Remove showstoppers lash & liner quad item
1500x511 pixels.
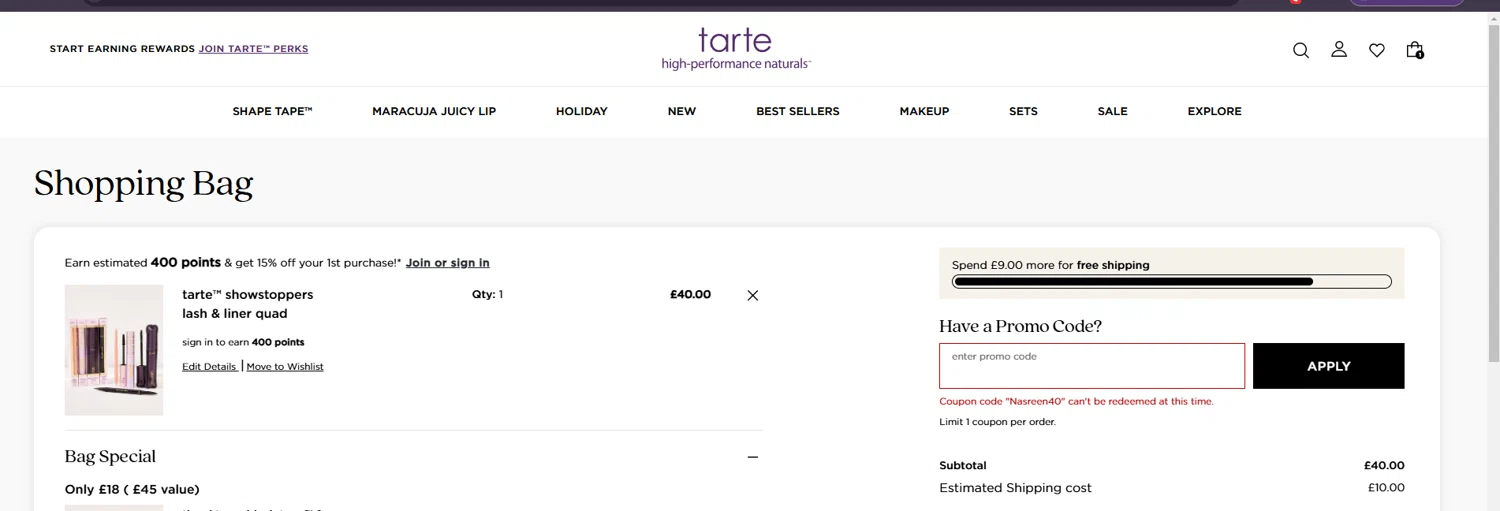tap(753, 295)
